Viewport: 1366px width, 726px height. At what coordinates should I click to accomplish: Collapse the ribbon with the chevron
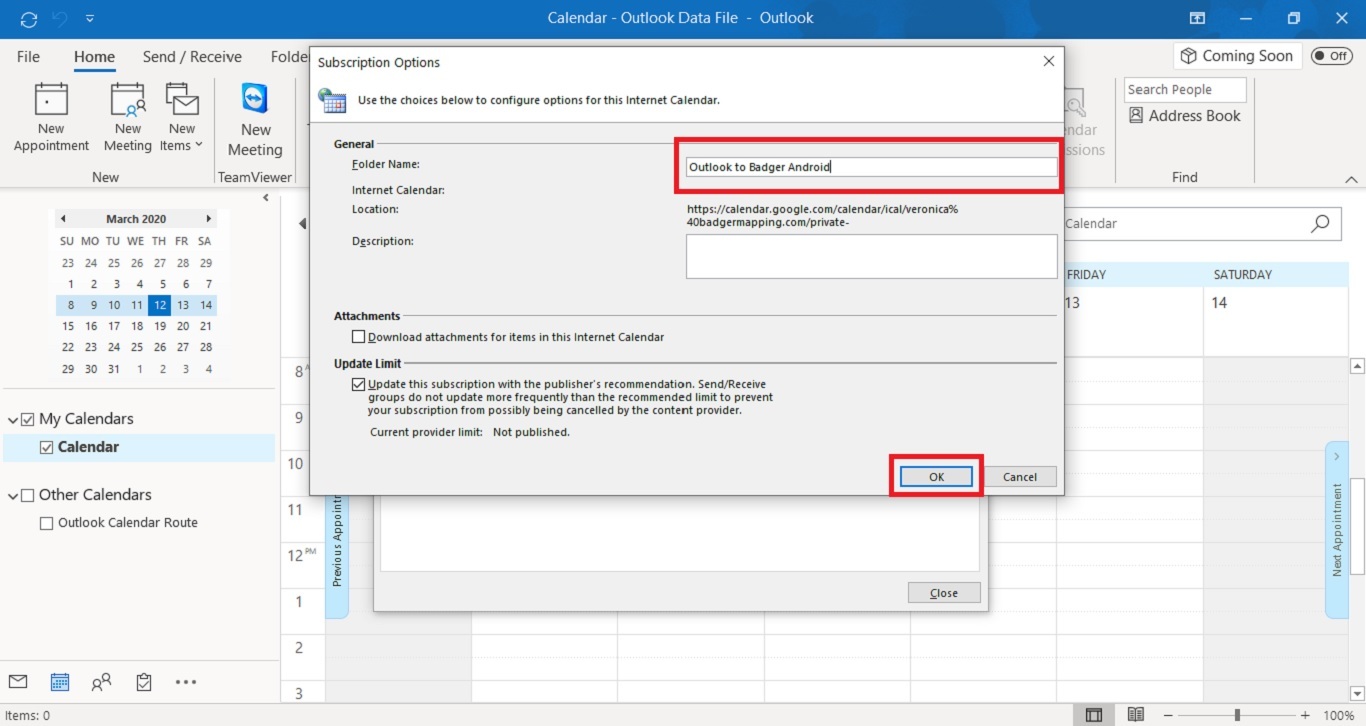[1352, 179]
